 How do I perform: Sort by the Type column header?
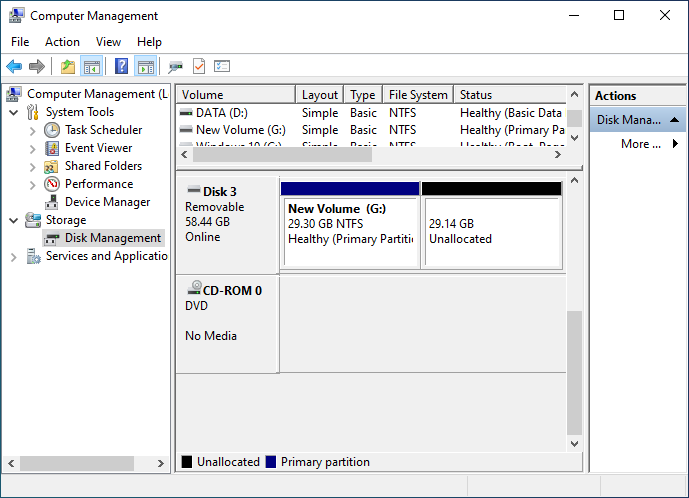363,95
